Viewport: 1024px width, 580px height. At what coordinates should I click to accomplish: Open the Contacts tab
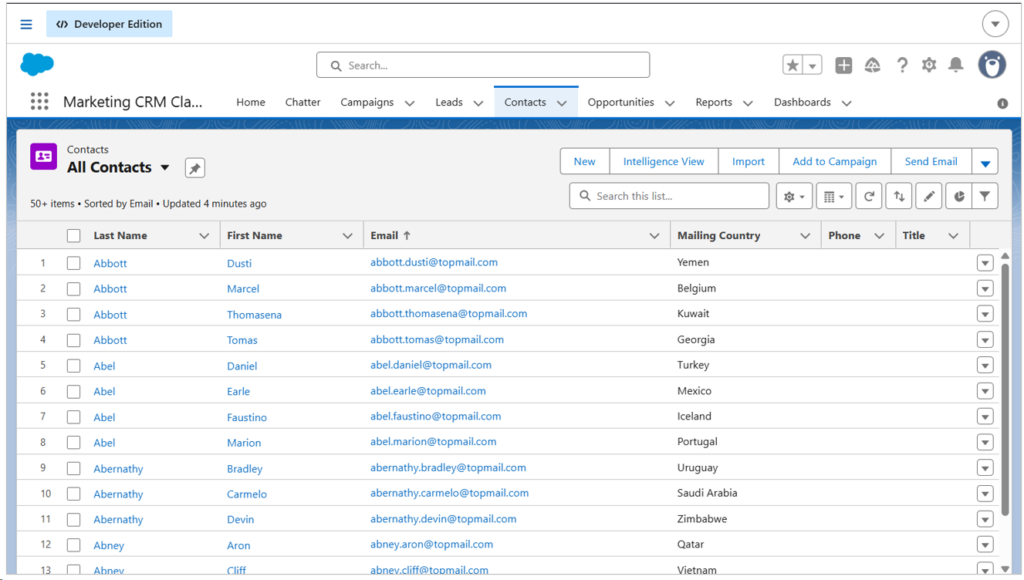pyautogui.click(x=525, y=102)
